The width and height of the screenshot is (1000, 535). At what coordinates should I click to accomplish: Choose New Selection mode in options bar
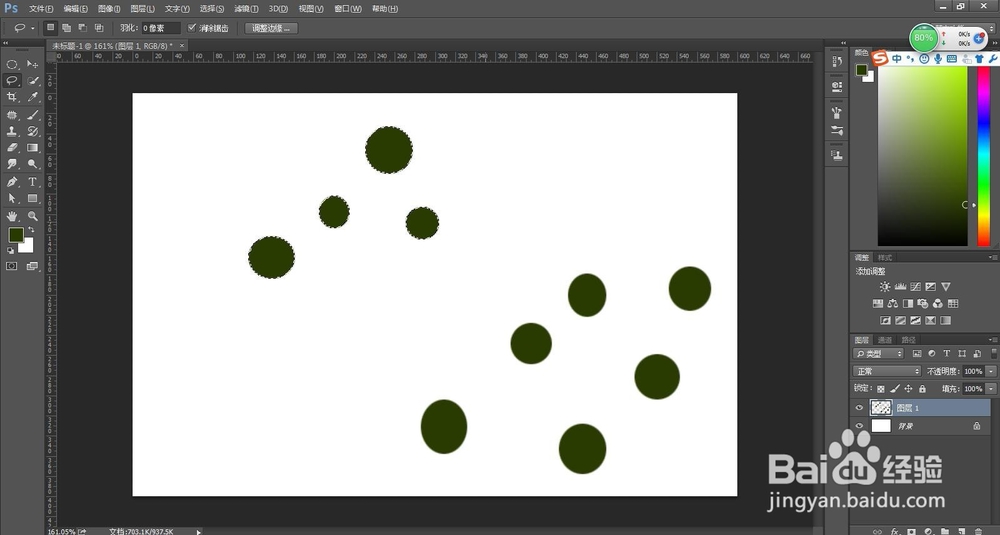click(x=50, y=28)
